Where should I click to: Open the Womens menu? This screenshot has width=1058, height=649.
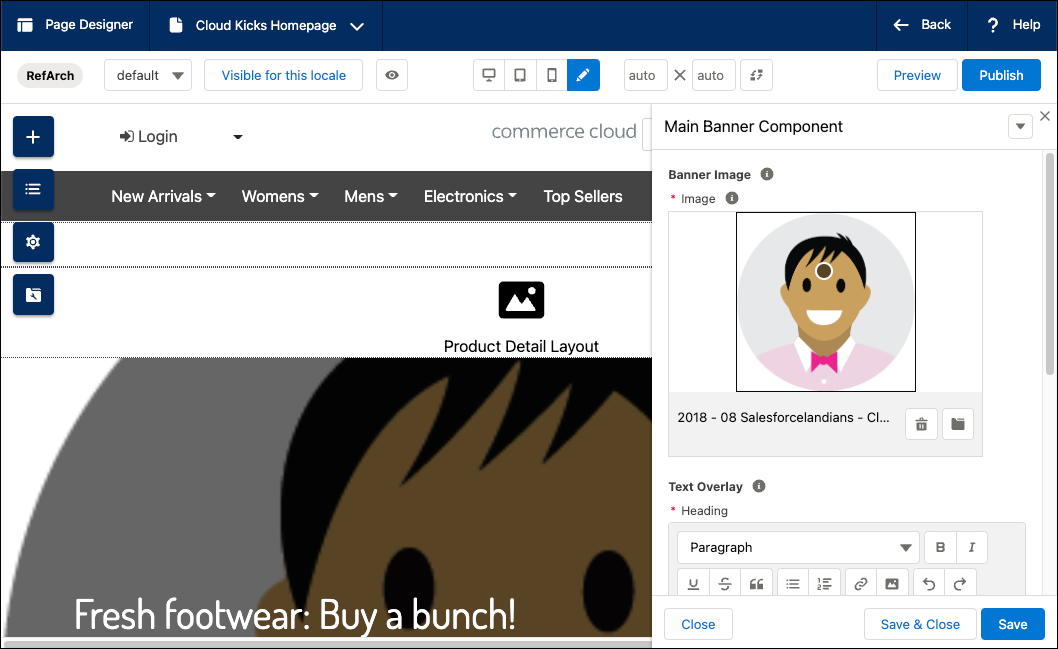coord(280,196)
